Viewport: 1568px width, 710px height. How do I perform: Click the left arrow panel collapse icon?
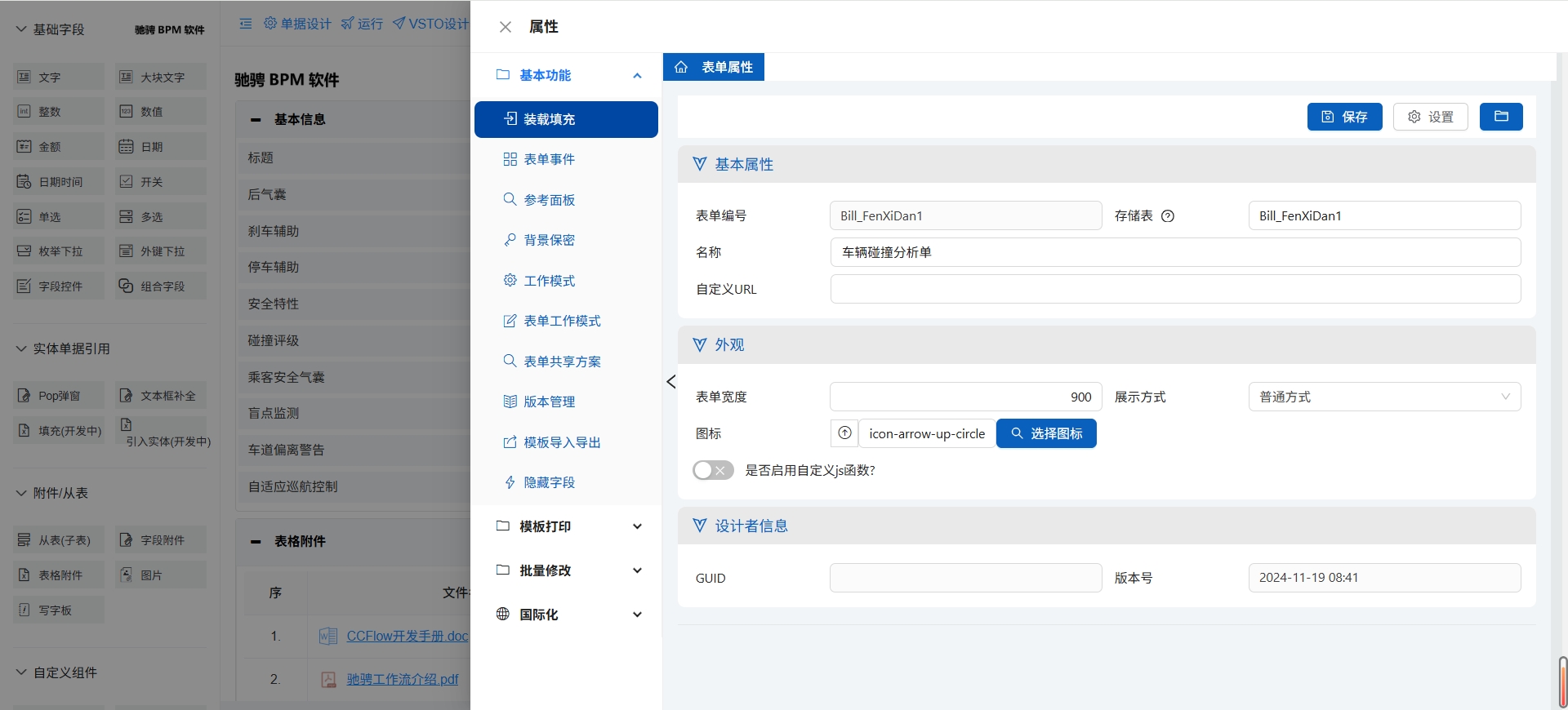click(671, 382)
